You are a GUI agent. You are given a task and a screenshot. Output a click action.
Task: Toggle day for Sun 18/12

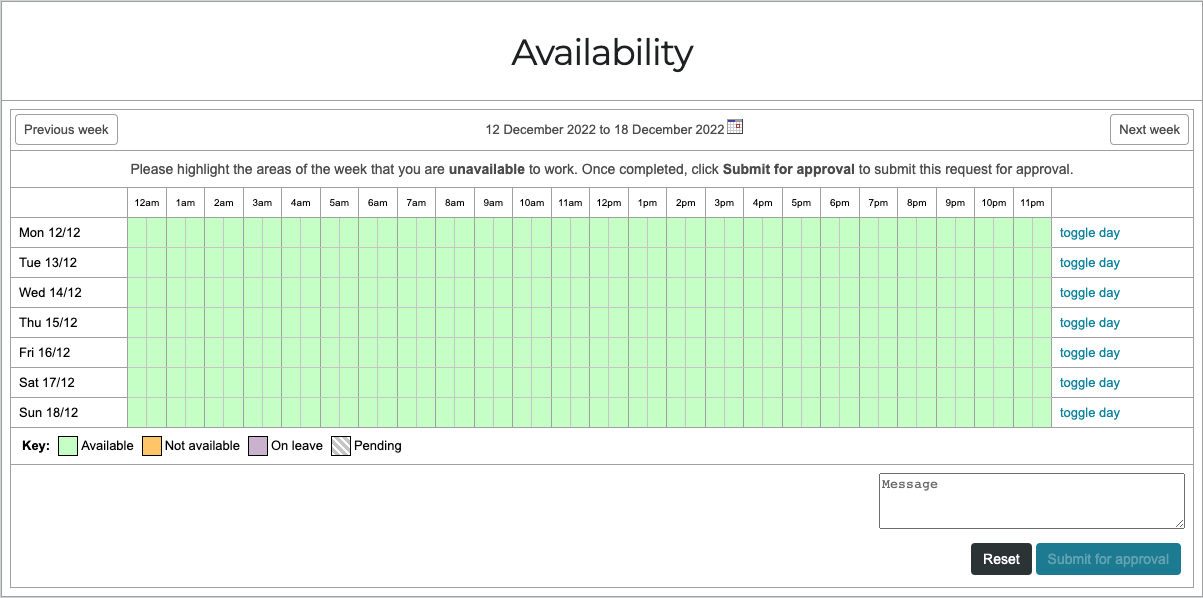1089,413
